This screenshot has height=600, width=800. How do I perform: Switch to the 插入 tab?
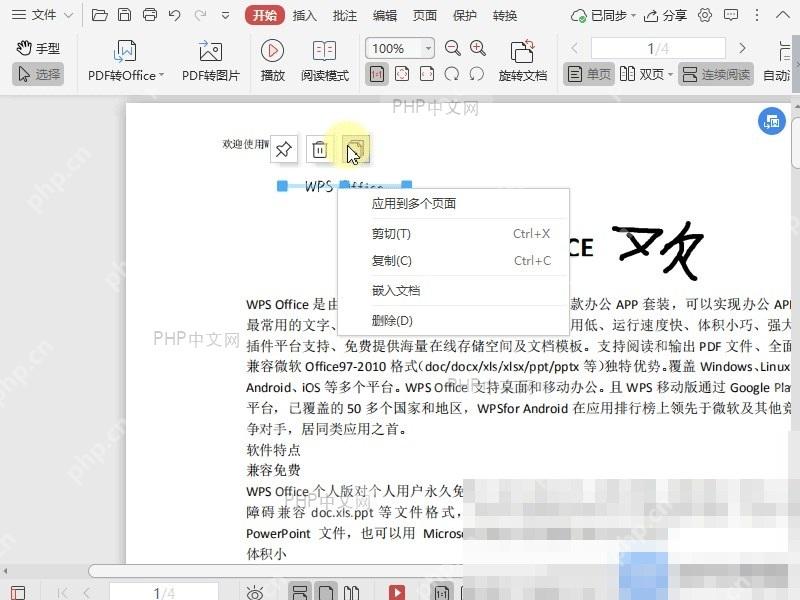pyautogui.click(x=305, y=16)
